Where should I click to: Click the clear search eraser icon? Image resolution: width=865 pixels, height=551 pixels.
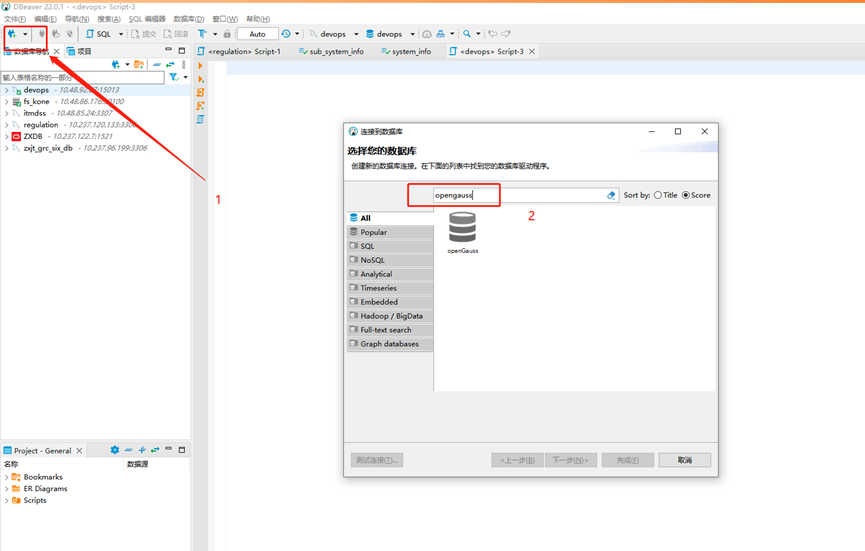(x=611, y=195)
